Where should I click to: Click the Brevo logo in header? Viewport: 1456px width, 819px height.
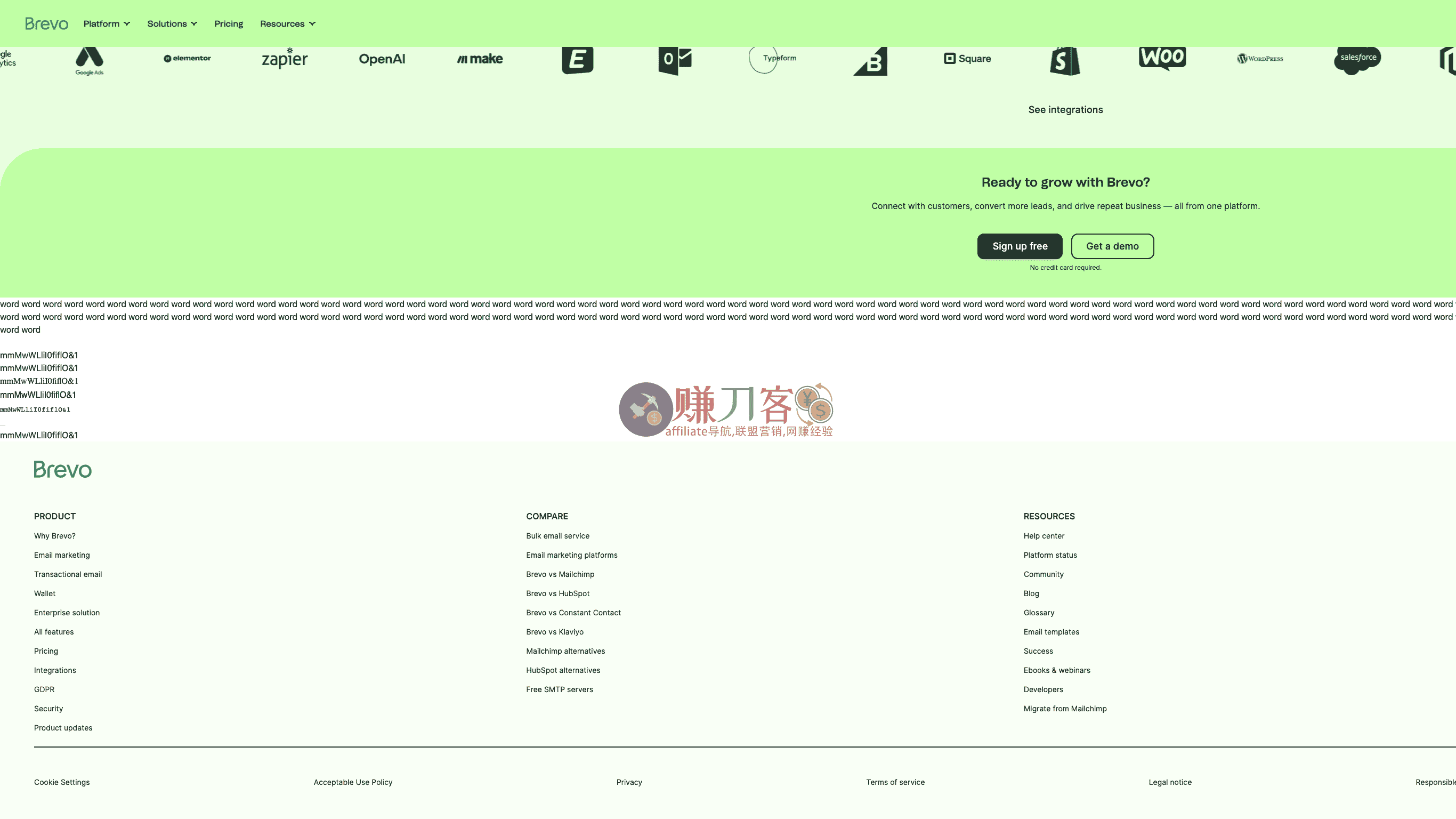(46, 24)
